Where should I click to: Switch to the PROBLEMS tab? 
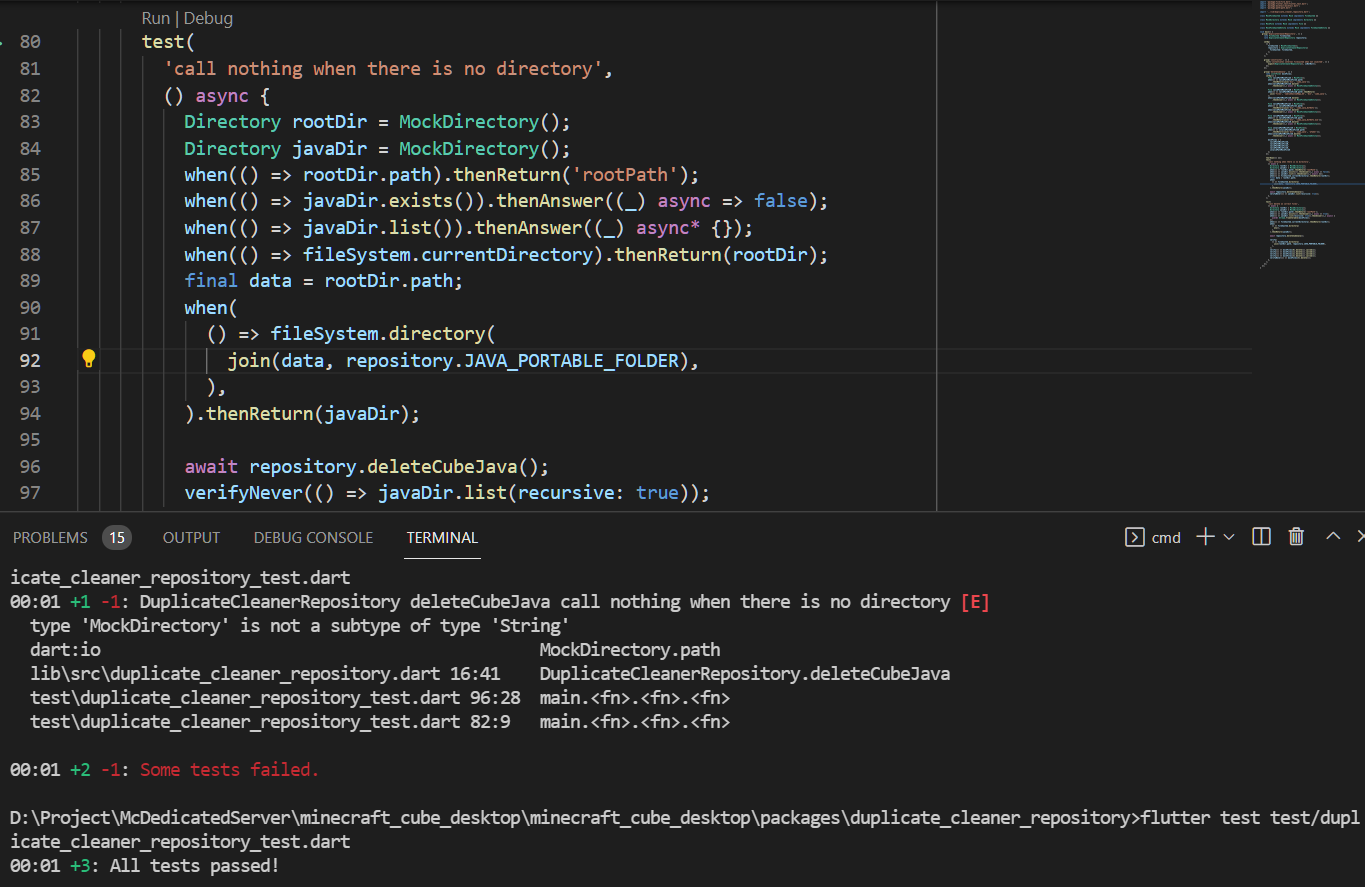(51, 538)
